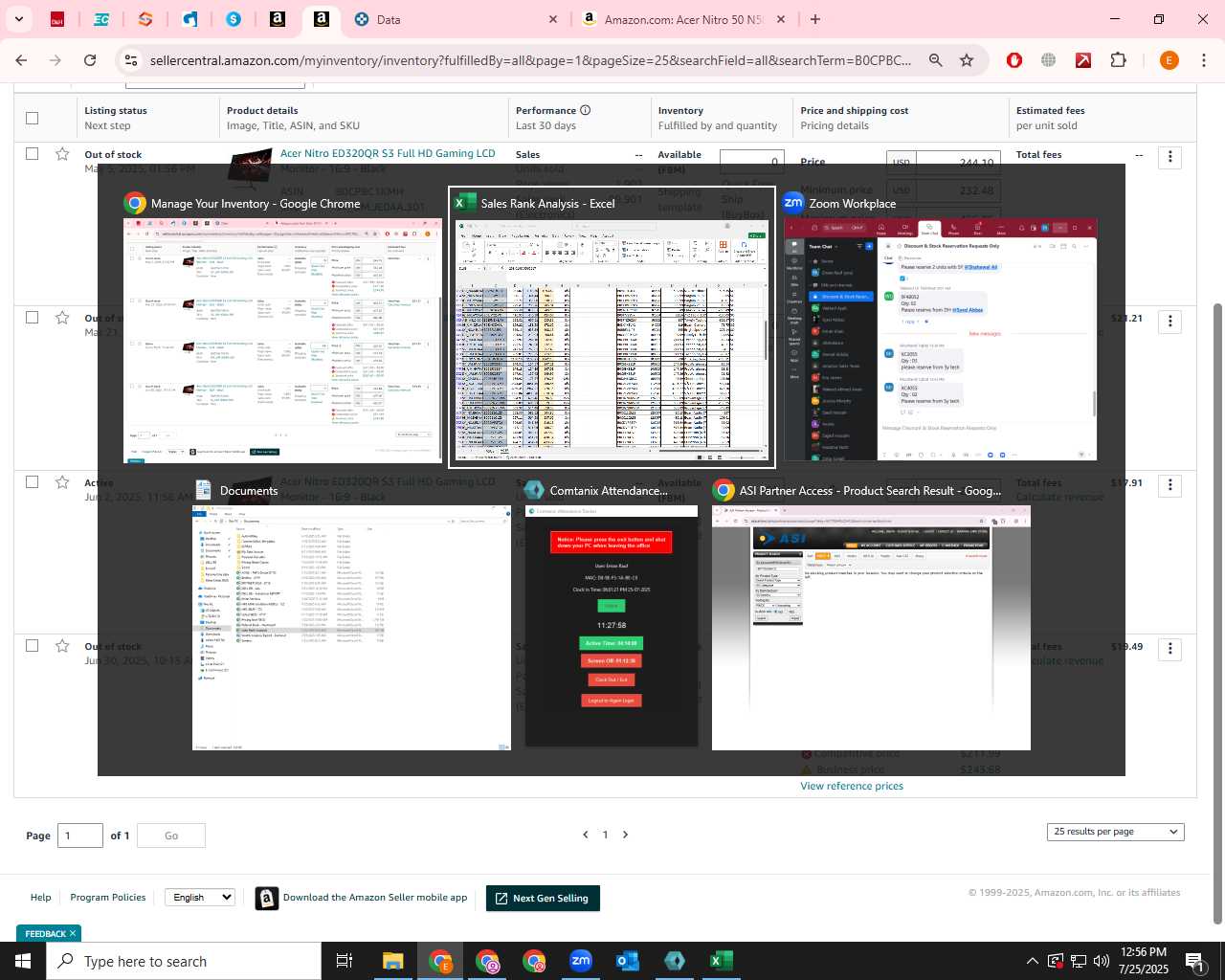Click the Go pagination button
1225x980 pixels.
point(171,835)
